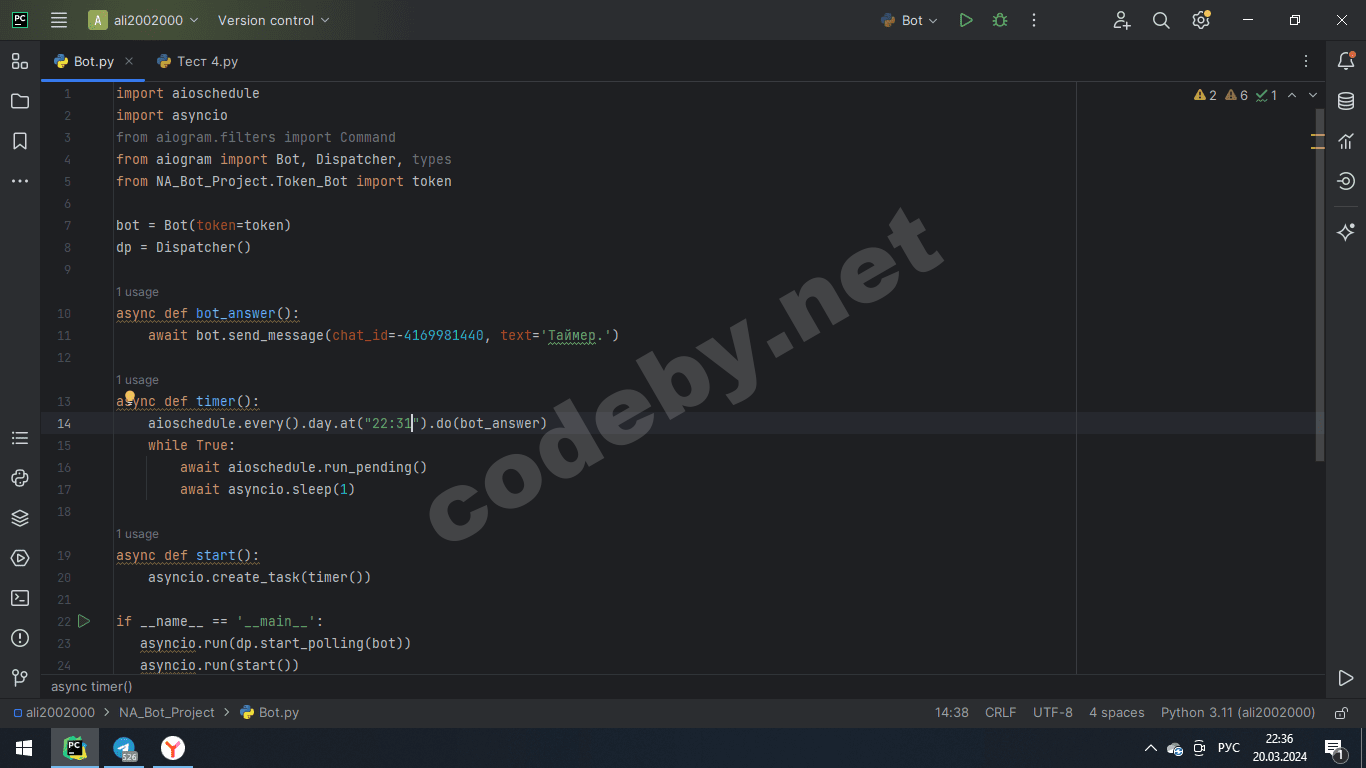Viewport: 1366px width, 768px height.
Task: Open Telegram from the taskbar
Action: pyautogui.click(x=124, y=748)
